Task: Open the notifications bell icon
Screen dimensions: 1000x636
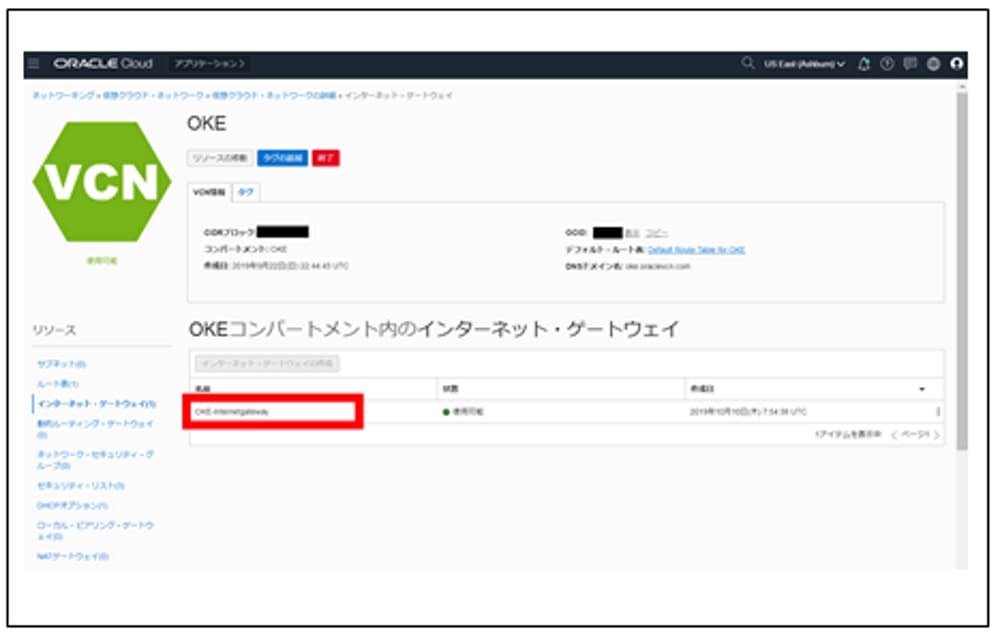Action: 863,62
